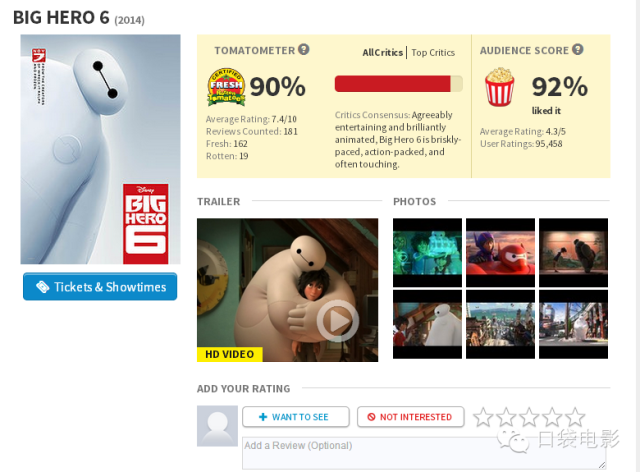640x472 pixels.
Task: Open the red armored Baymax photo
Action: tap(500, 253)
